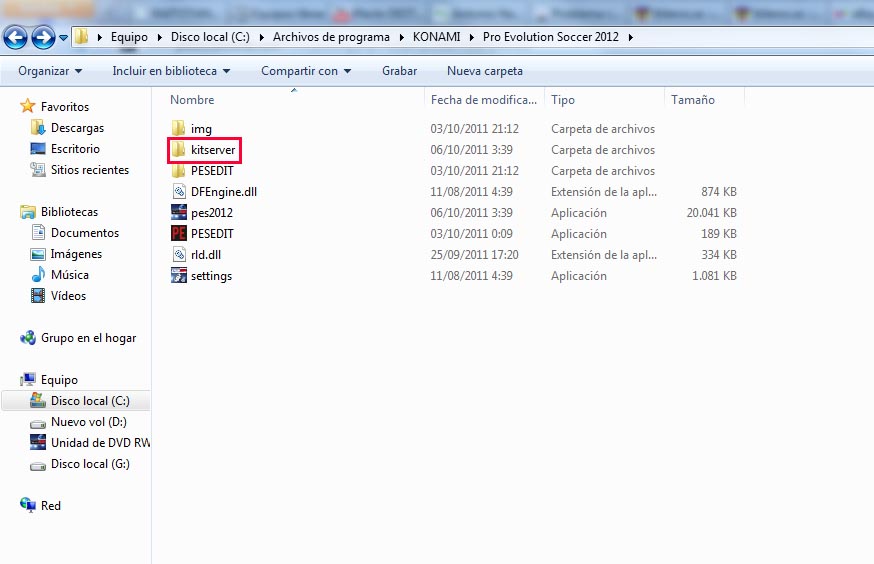
Task: Click the Grupo en el hogar icon
Action: pos(27,338)
